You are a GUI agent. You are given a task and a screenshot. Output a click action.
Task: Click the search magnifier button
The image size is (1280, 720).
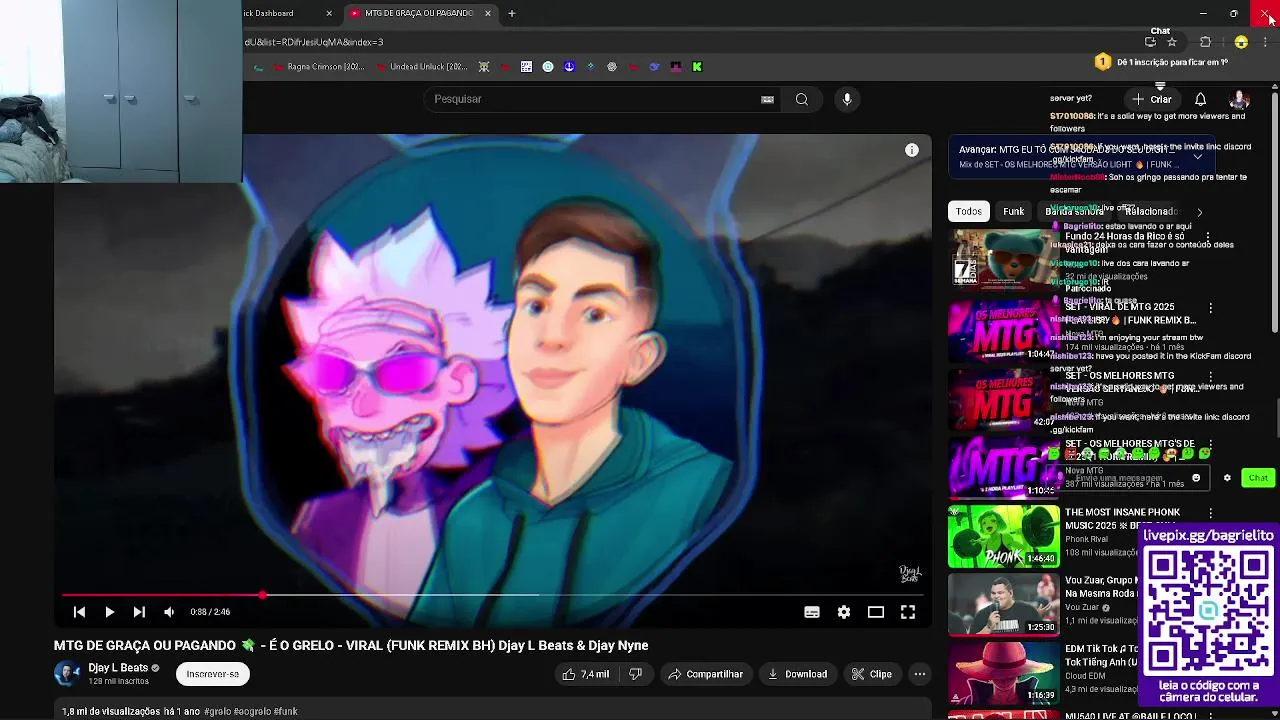(802, 99)
